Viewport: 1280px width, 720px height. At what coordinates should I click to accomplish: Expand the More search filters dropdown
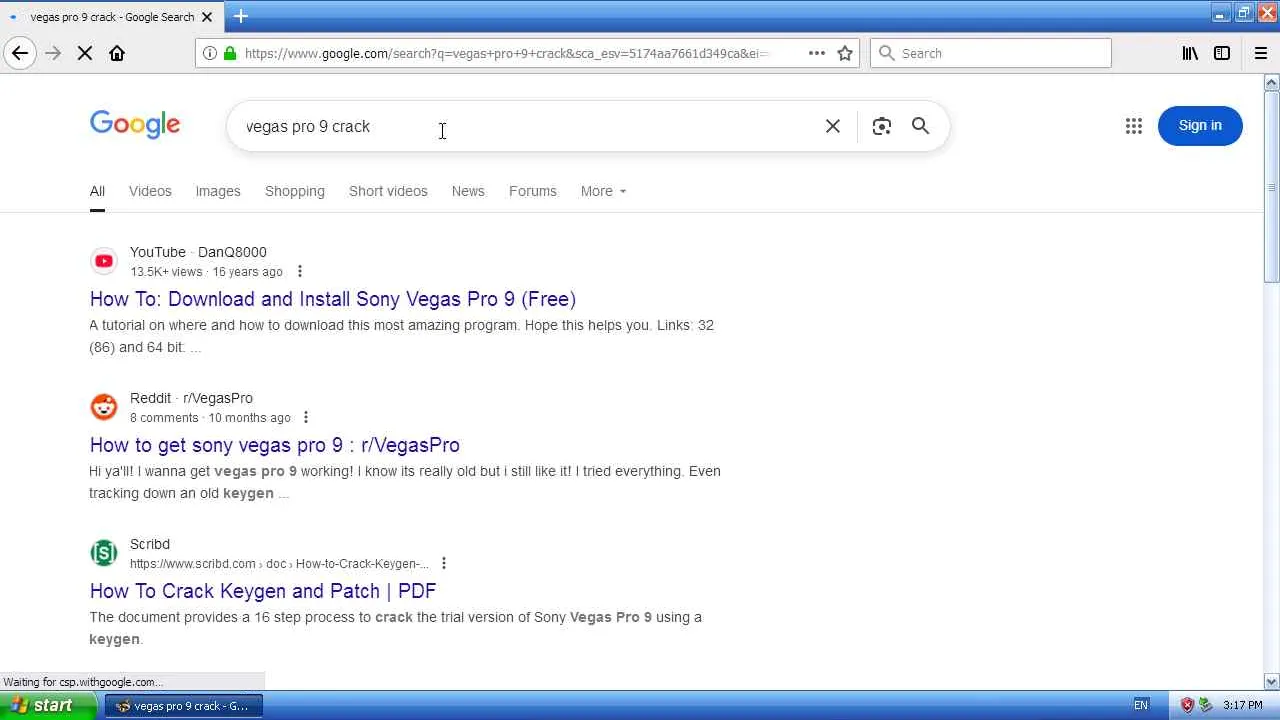[x=603, y=191]
